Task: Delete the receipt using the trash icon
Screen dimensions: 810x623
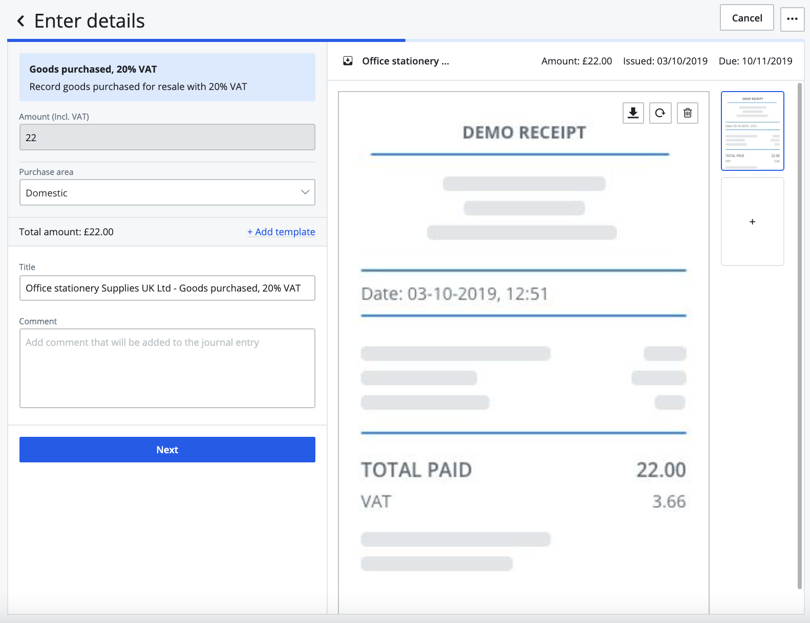Action: pos(687,113)
